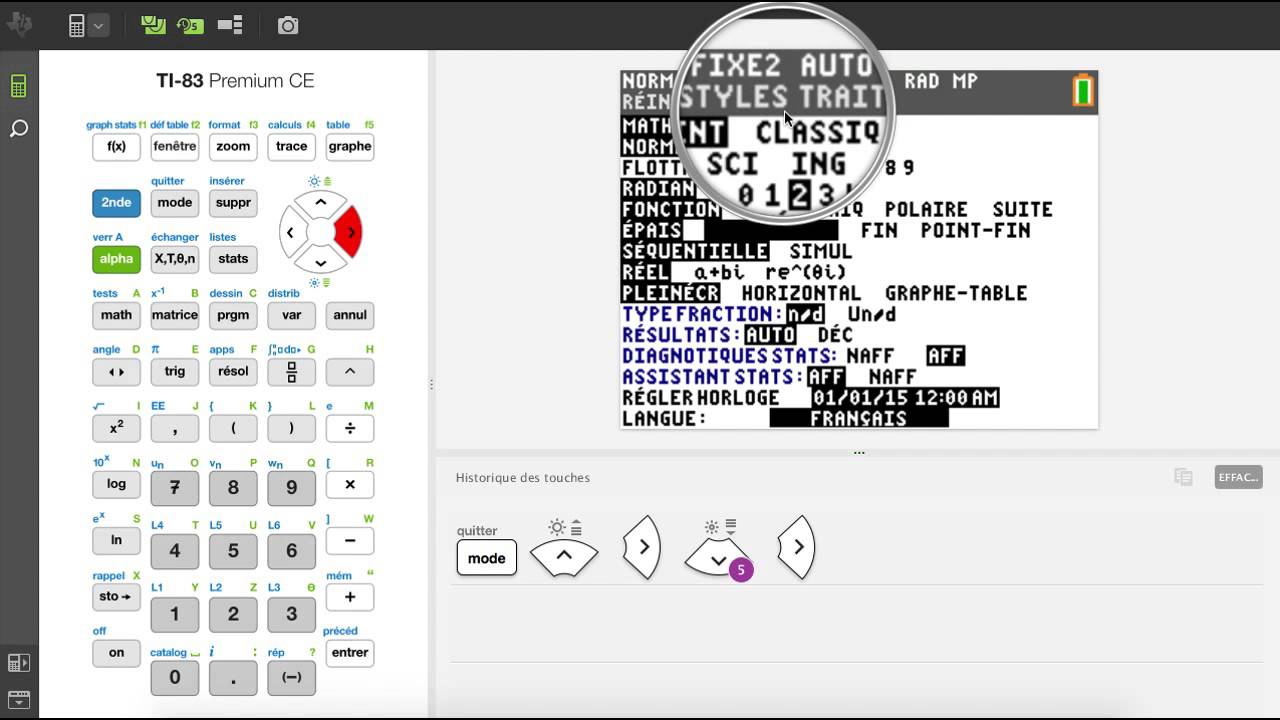Image resolution: width=1280 pixels, height=720 pixels.
Task: Toggle the green alpha modifier key
Action: 116,259
